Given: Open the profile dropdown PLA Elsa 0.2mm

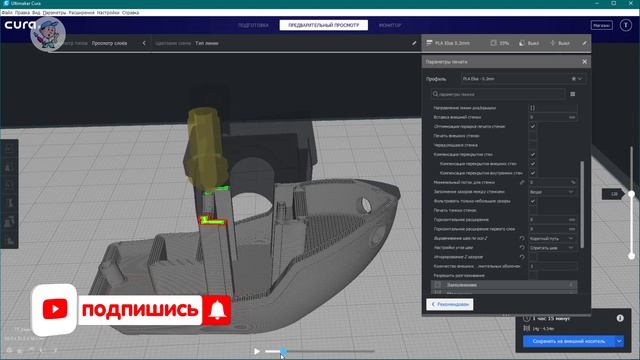Looking at the screenshot, I should pyautogui.click(x=523, y=79).
